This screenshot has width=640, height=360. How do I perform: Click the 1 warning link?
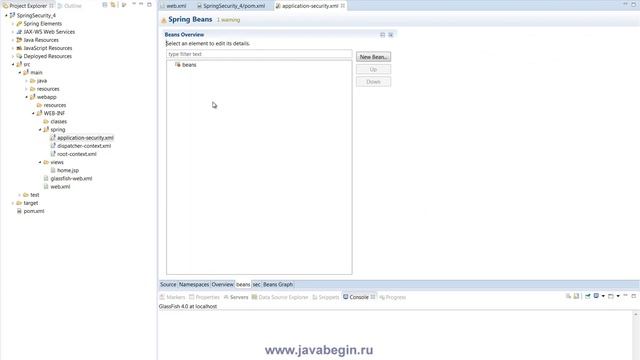(229, 20)
